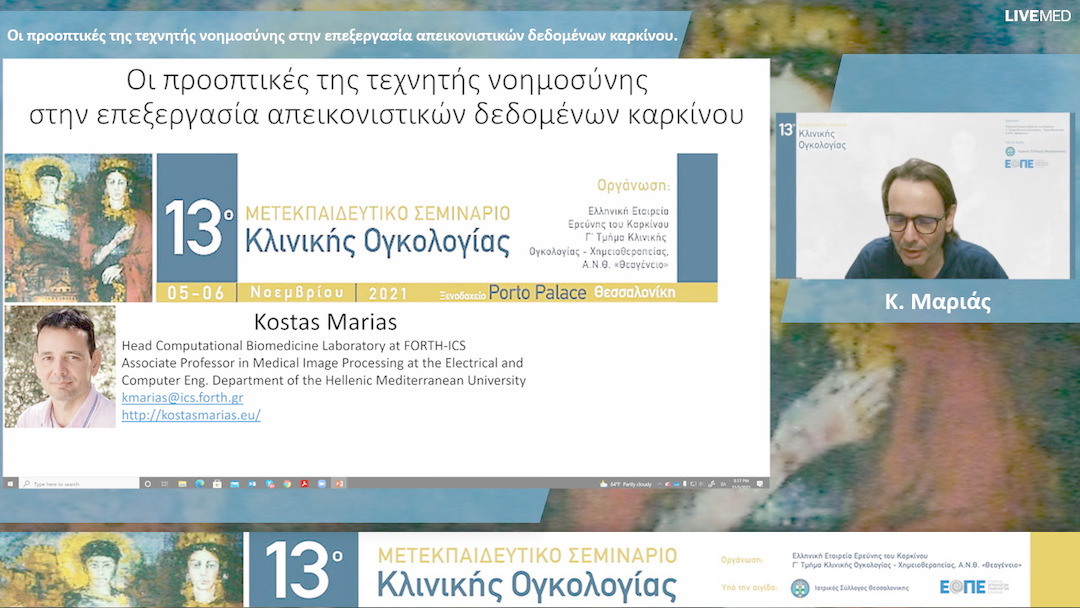
Task: Open File Explorer from the taskbar
Action: [182, 485]
